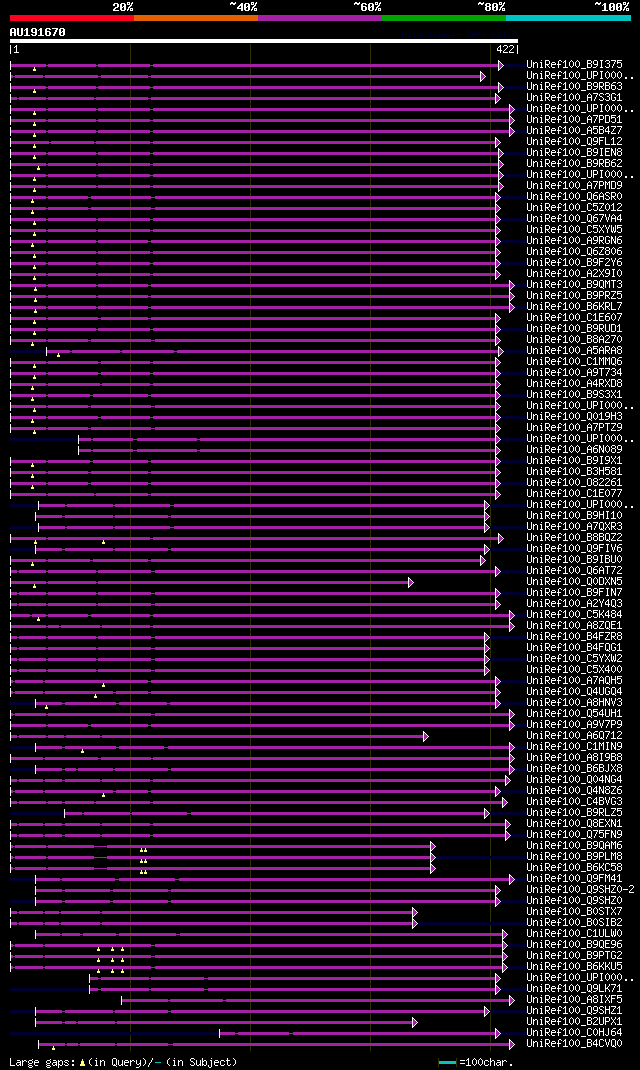Viewport: 640px width, 1070px height.
Task: Select hit label UniRef100_C5K484
Action: click(x=574, y=614)
